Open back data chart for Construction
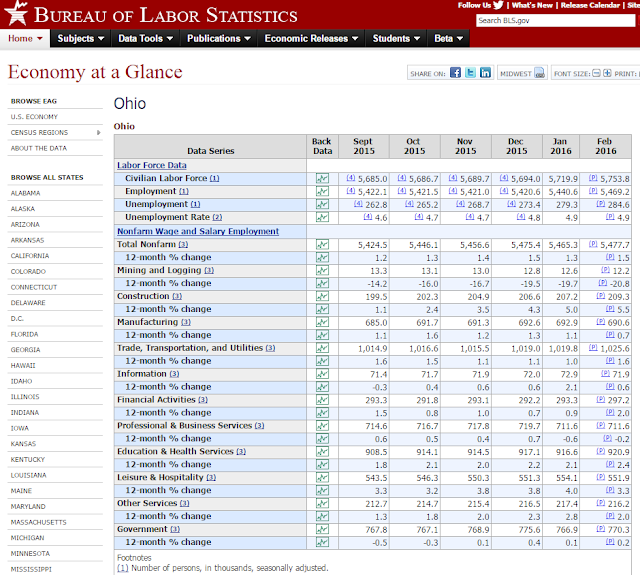Viewport: 640px width, 575px height. pyautogui.click(x=322, y=296)
